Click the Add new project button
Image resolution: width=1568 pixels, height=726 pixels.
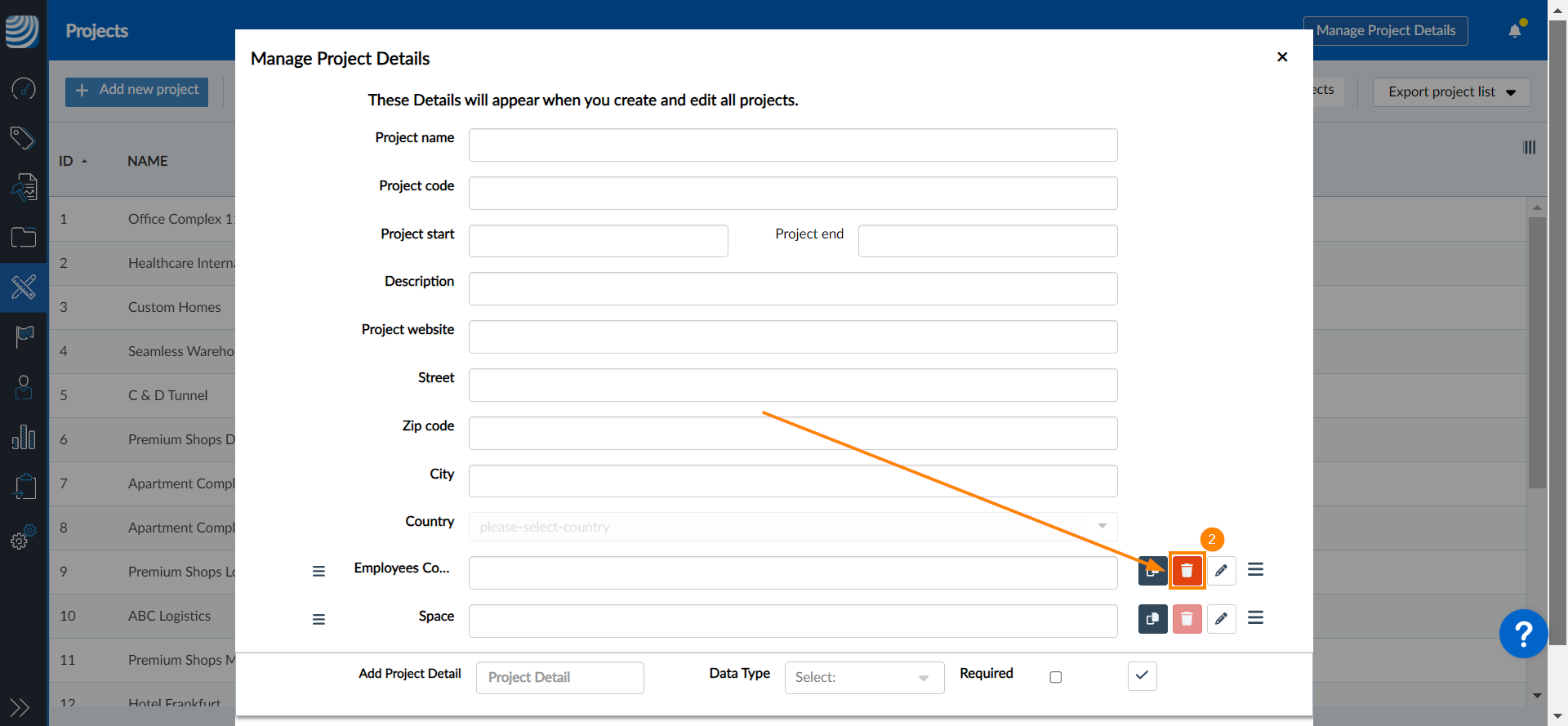tap(136, 91)
